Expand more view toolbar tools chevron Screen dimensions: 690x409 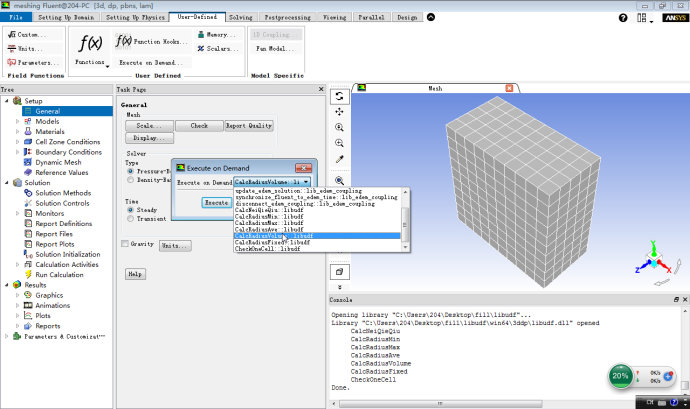coord(339,287)
